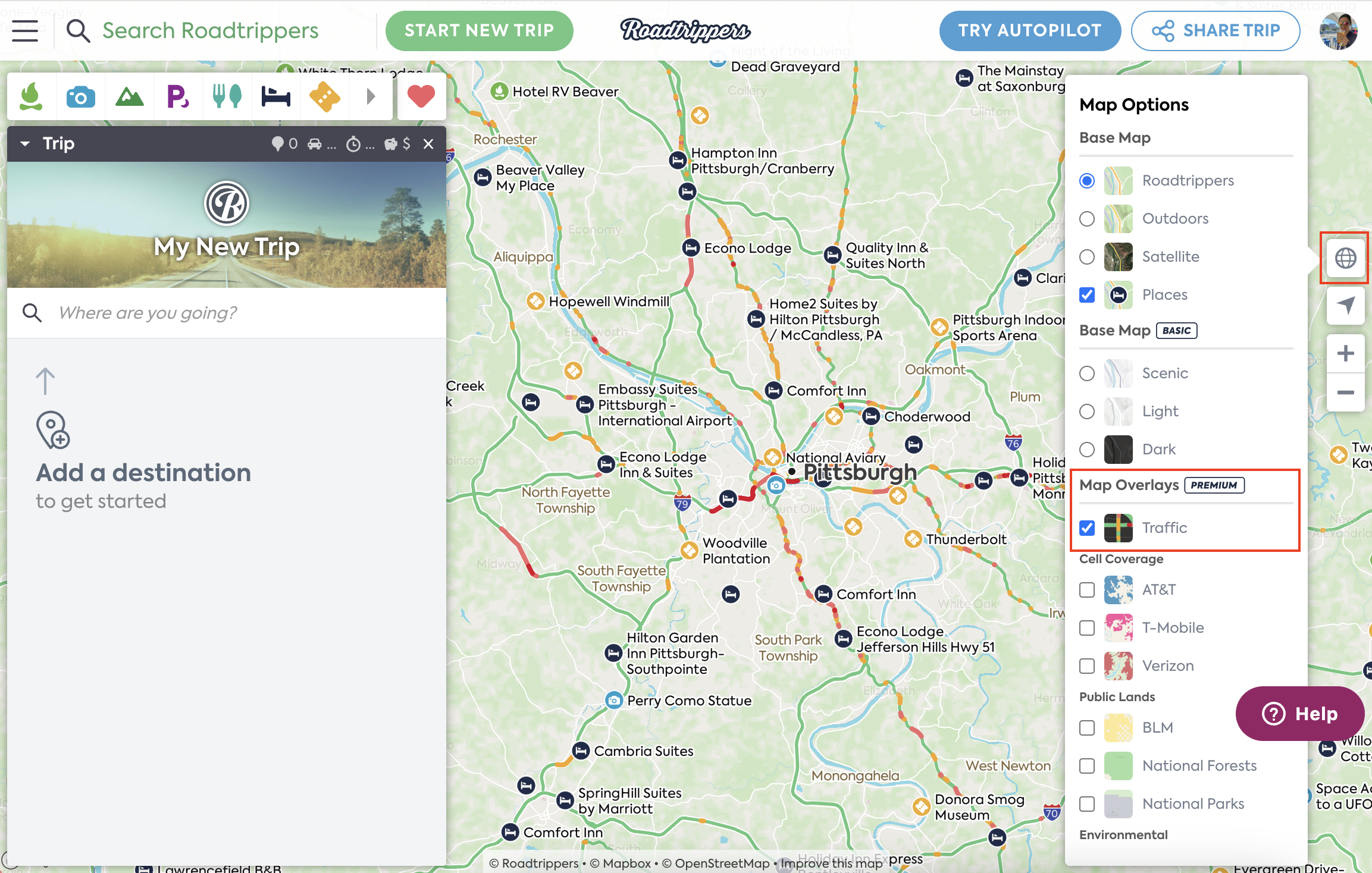Open the food category with fork and spoon icon

227,96
